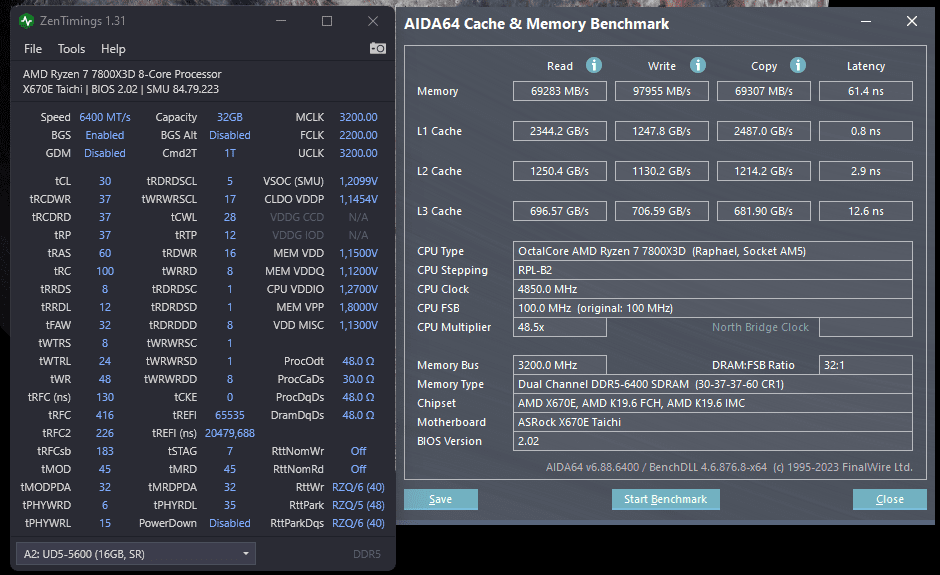Click CPU Clock field 4850.0 MHz

713,289
